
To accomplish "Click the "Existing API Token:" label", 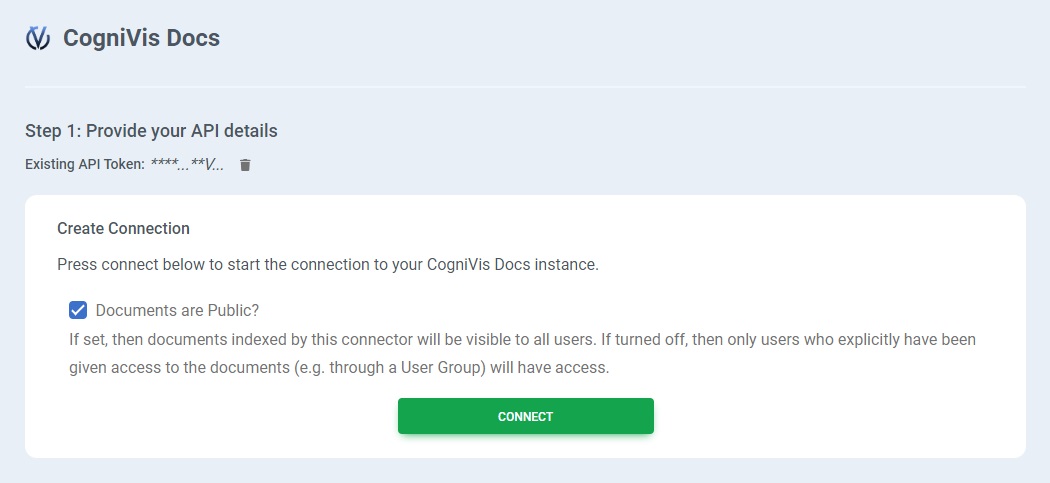I will (x=85, y=165).
